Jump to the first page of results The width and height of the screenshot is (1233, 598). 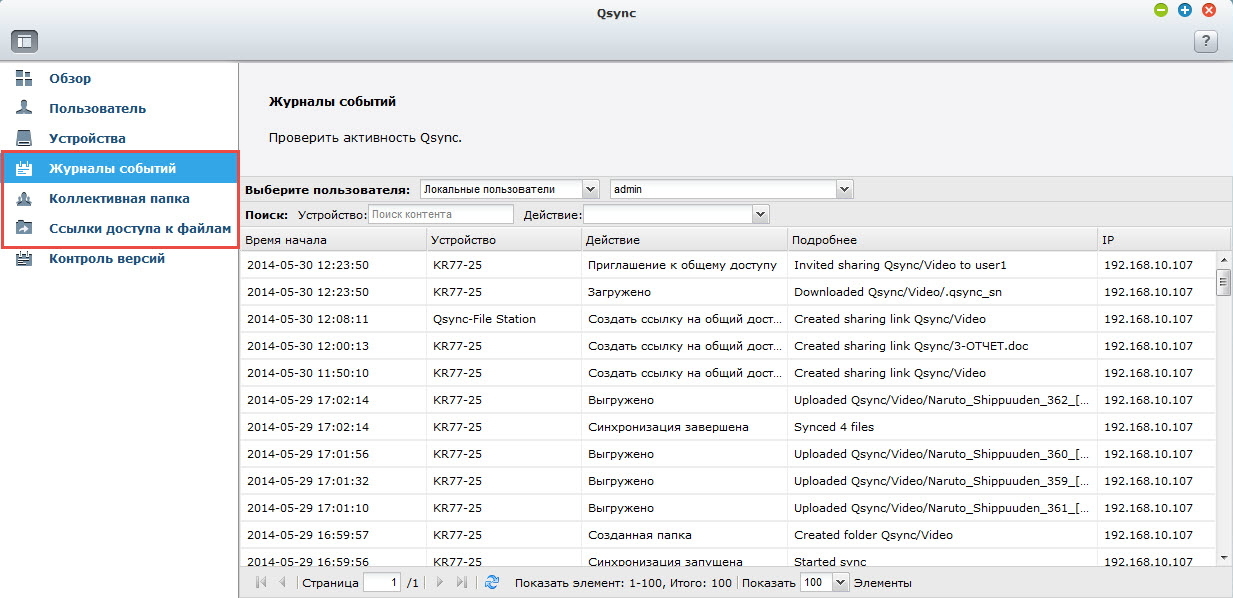(x=262, y=582)
